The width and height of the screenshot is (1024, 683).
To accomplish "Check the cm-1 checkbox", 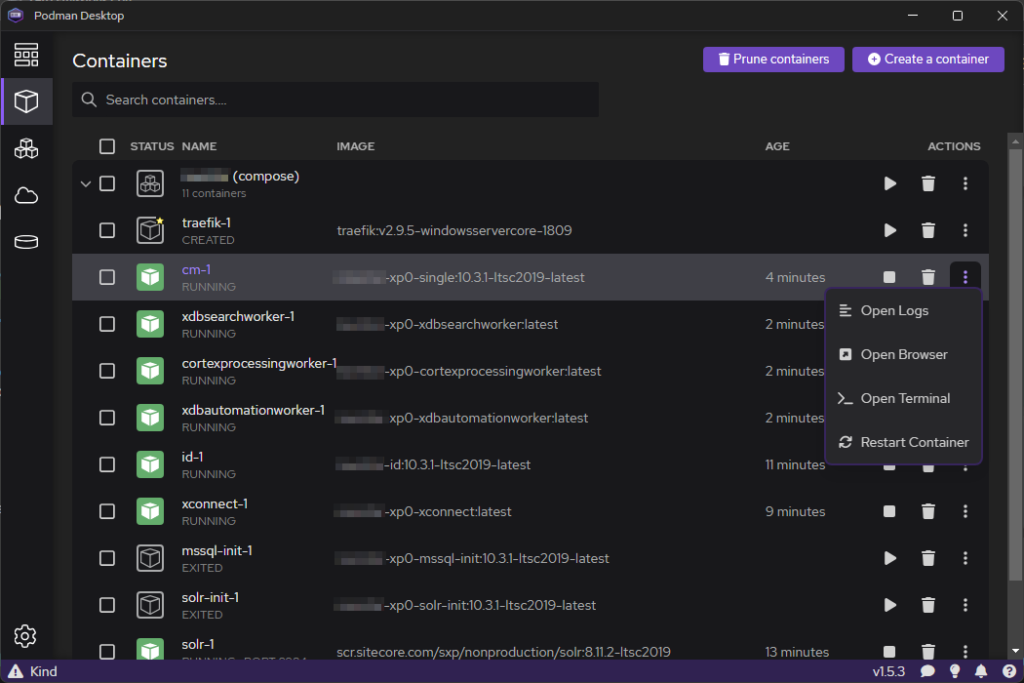I will point(107,278).
